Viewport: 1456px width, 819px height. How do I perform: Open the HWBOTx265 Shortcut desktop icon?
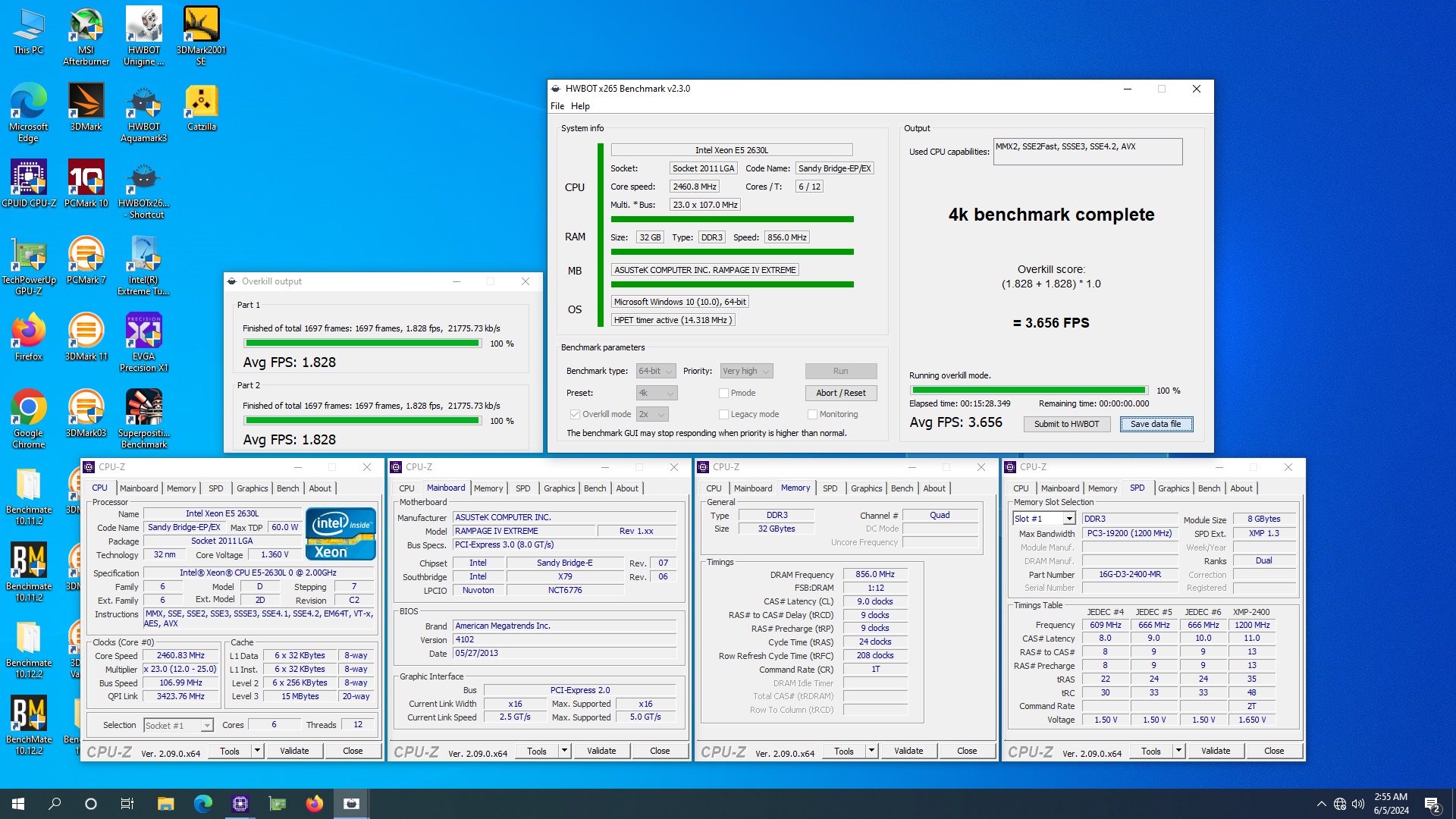point(143,190)
